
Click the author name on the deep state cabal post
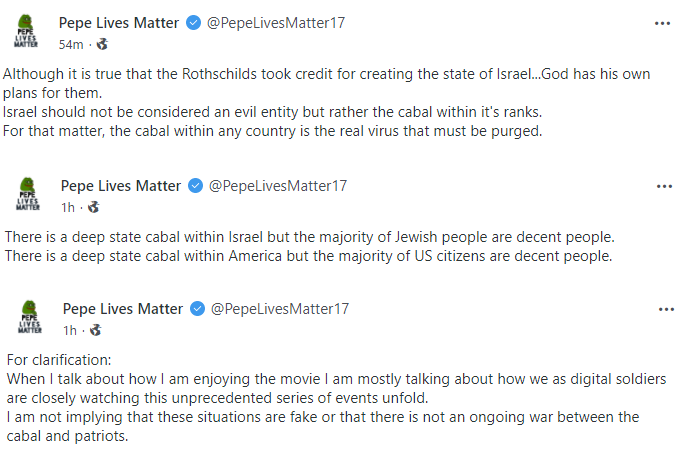[x=121, y=186]
